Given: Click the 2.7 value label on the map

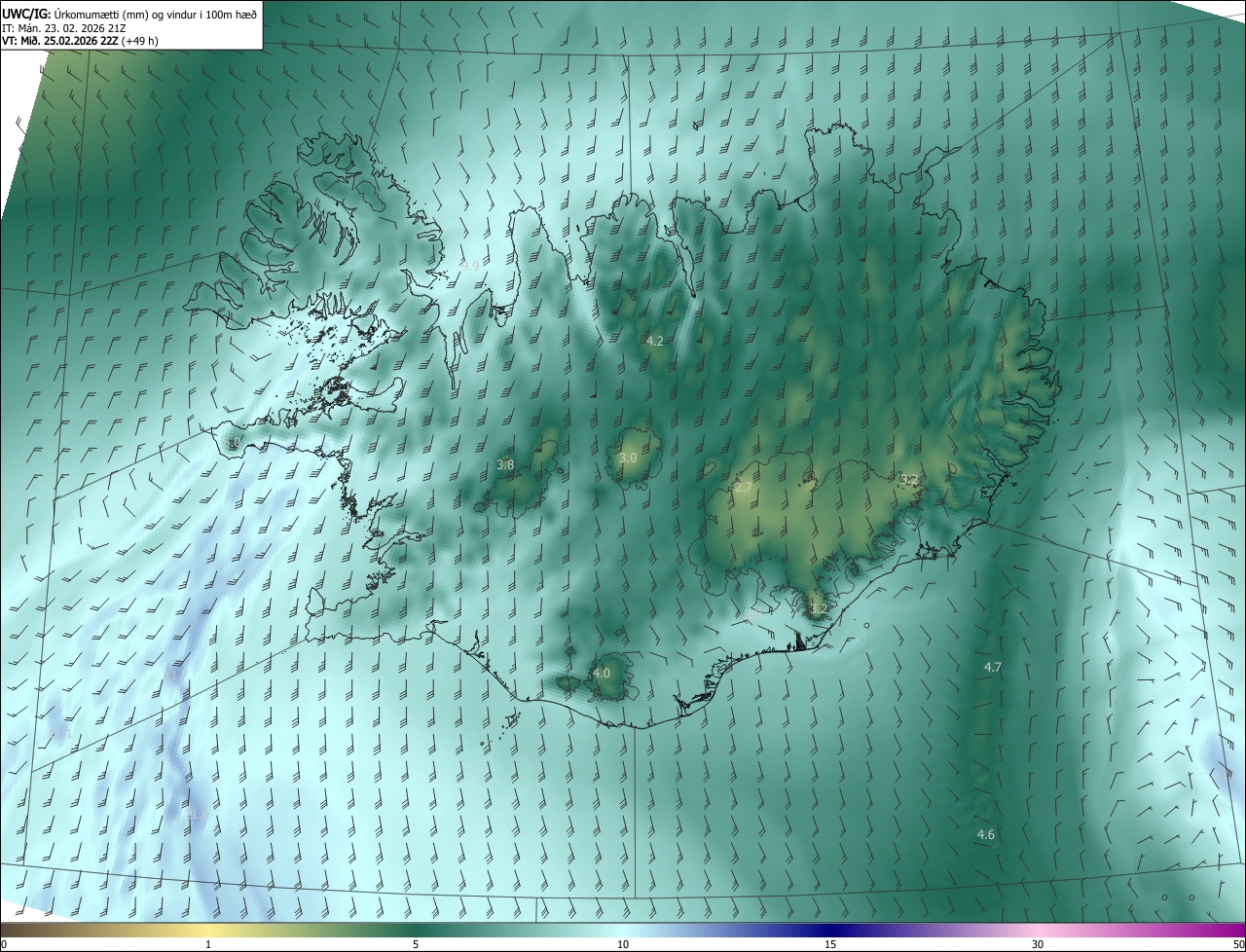Looking at the screenshot, I should [743, 487].
